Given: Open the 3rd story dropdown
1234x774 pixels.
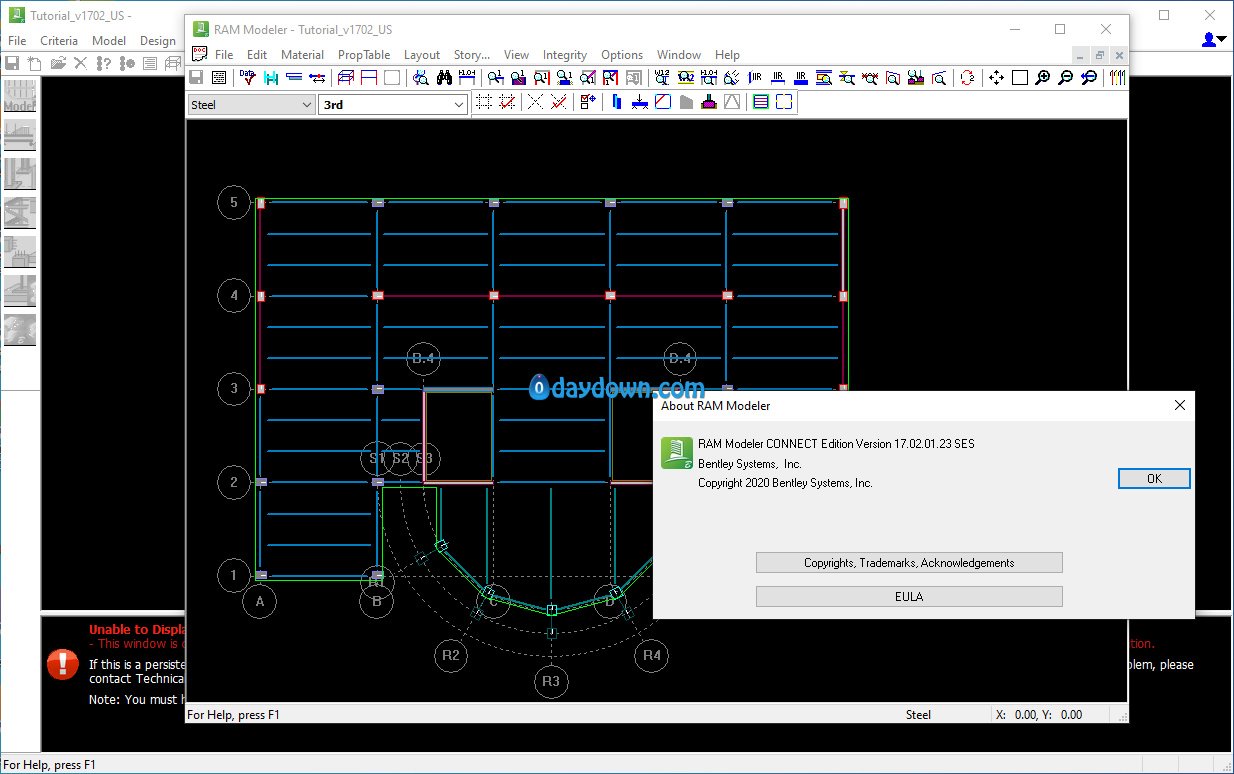Looking at the screenshot, I should pos(393,104).
